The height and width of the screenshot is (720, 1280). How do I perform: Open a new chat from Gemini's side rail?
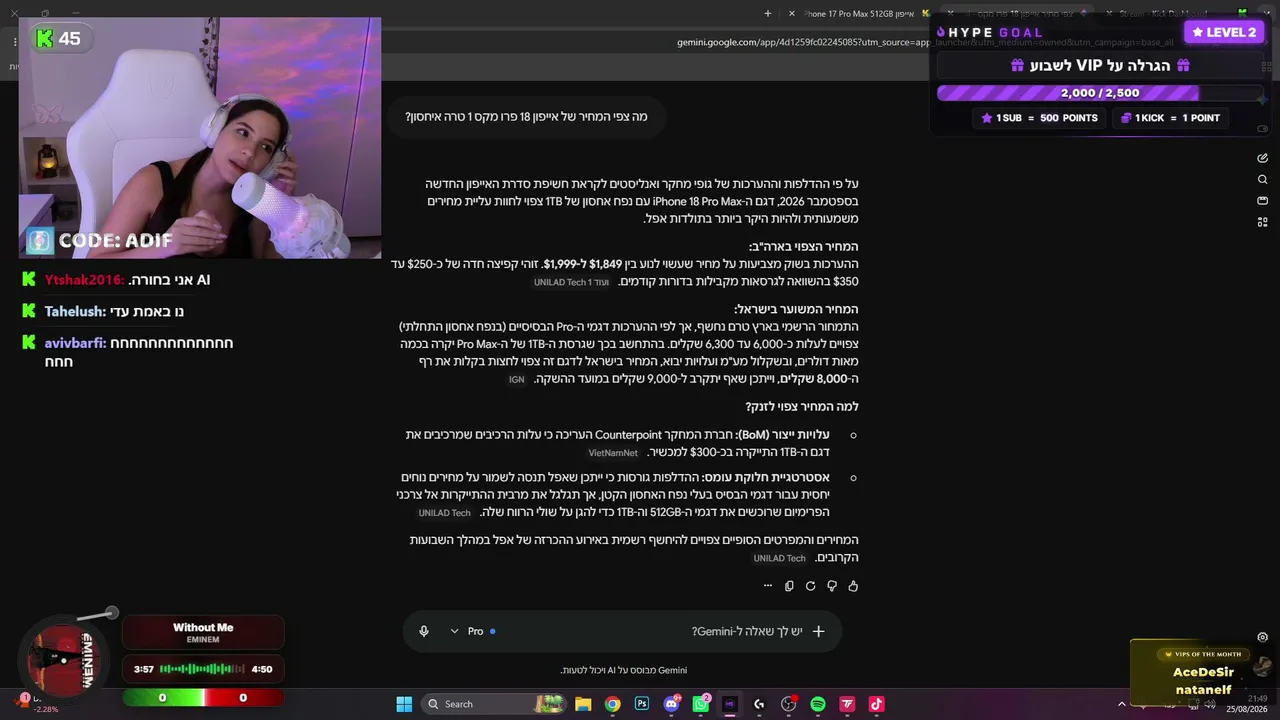1263,158
